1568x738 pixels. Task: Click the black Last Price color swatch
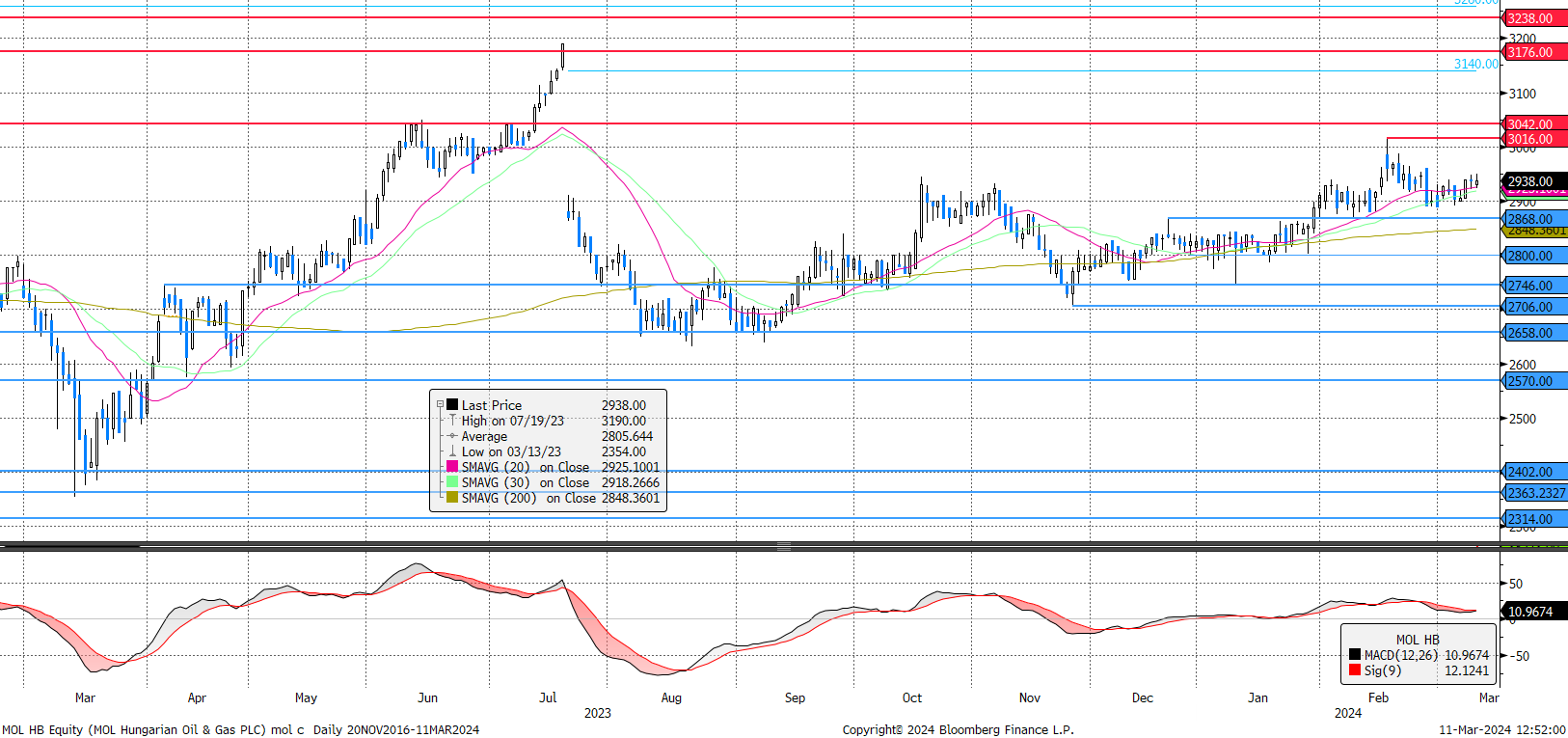(x=452, y=405)
